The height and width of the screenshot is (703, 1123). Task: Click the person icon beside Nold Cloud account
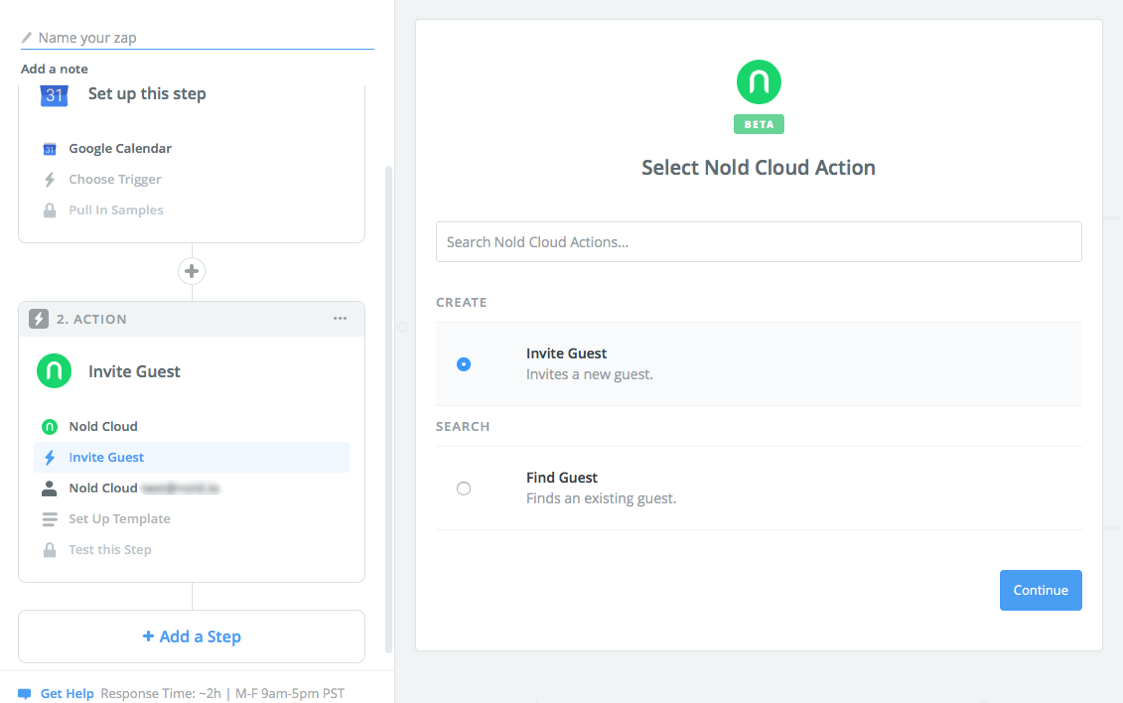(49, 488)
